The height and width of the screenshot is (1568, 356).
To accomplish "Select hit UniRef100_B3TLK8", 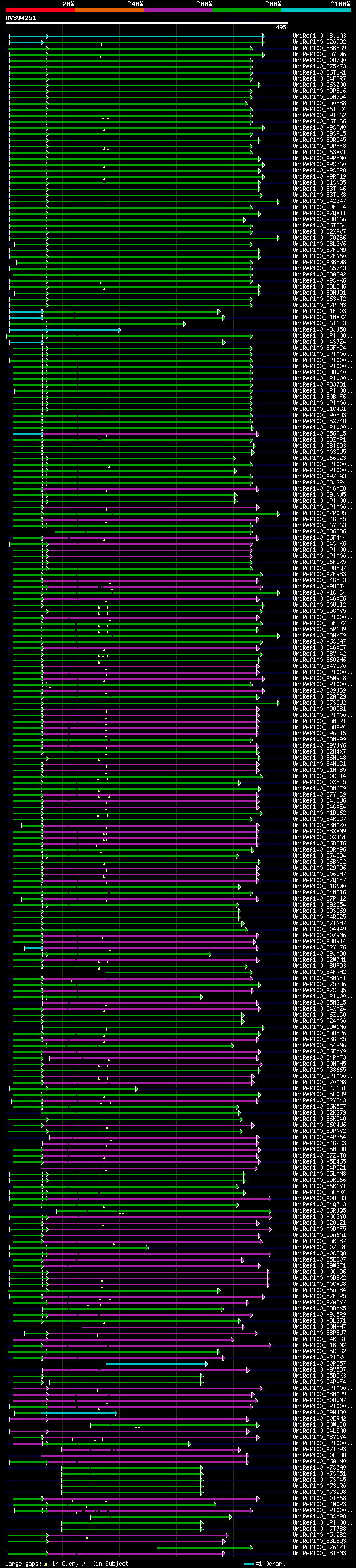I will (x=319, y=195).
